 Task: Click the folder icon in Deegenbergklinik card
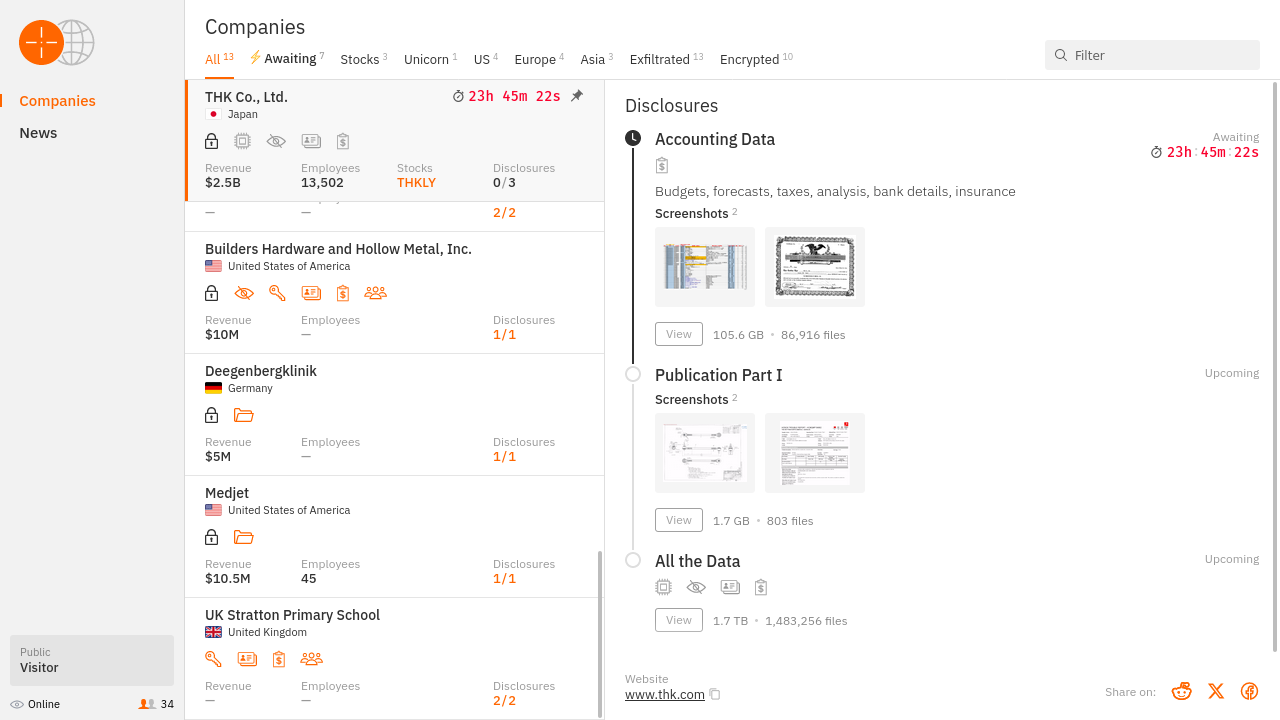pos(244,415)
